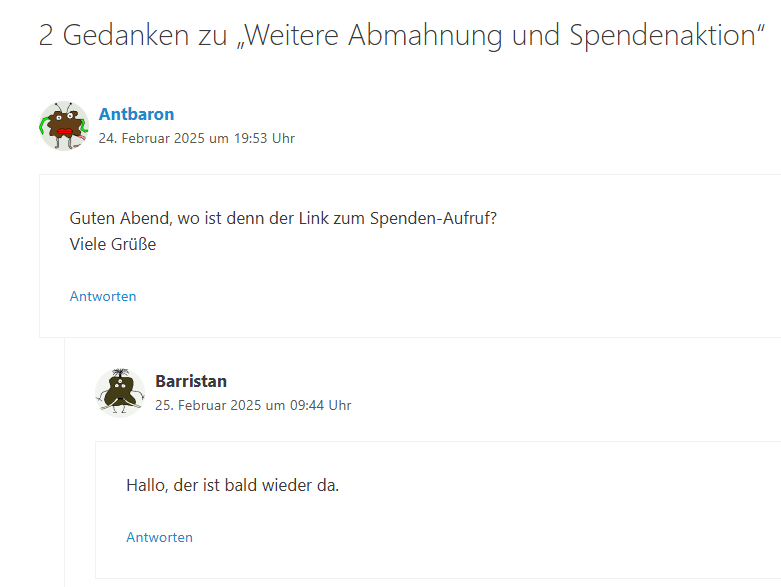
Task: Click Barristan's bug avatar image
Action: 120,392
